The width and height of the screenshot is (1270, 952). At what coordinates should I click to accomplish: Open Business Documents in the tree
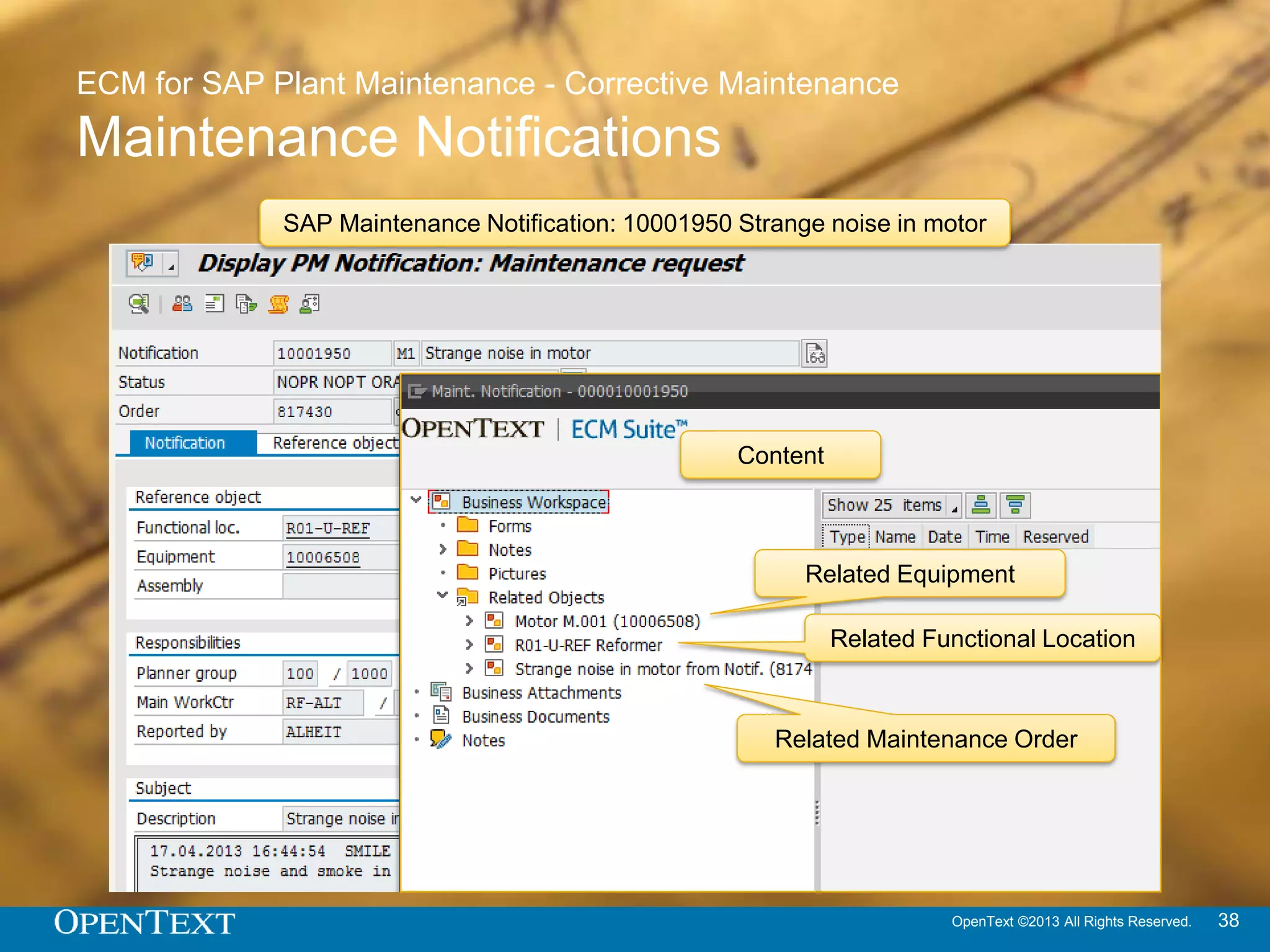(536, 717)
